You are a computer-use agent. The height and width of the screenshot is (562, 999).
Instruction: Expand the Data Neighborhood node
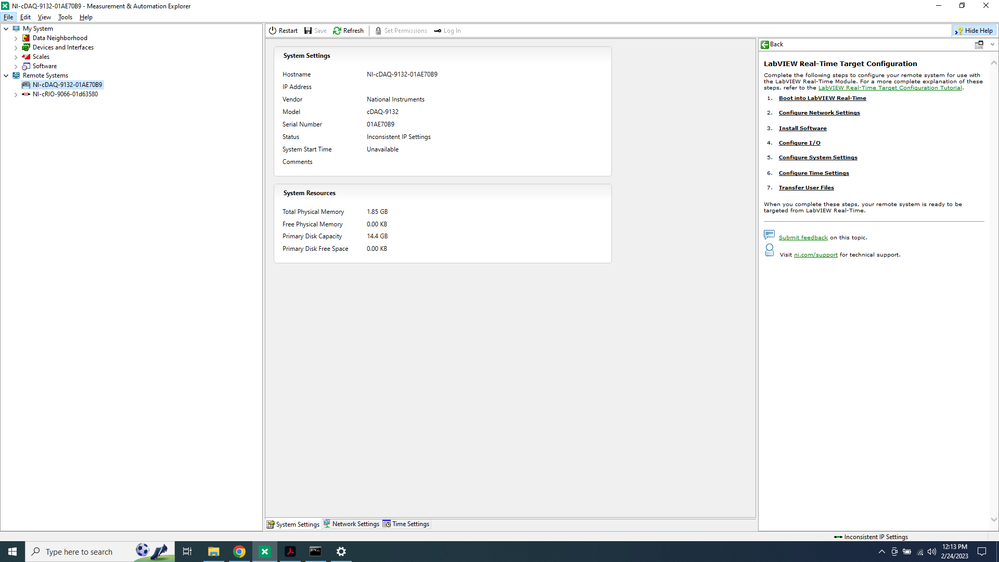(x=16, y=38)
